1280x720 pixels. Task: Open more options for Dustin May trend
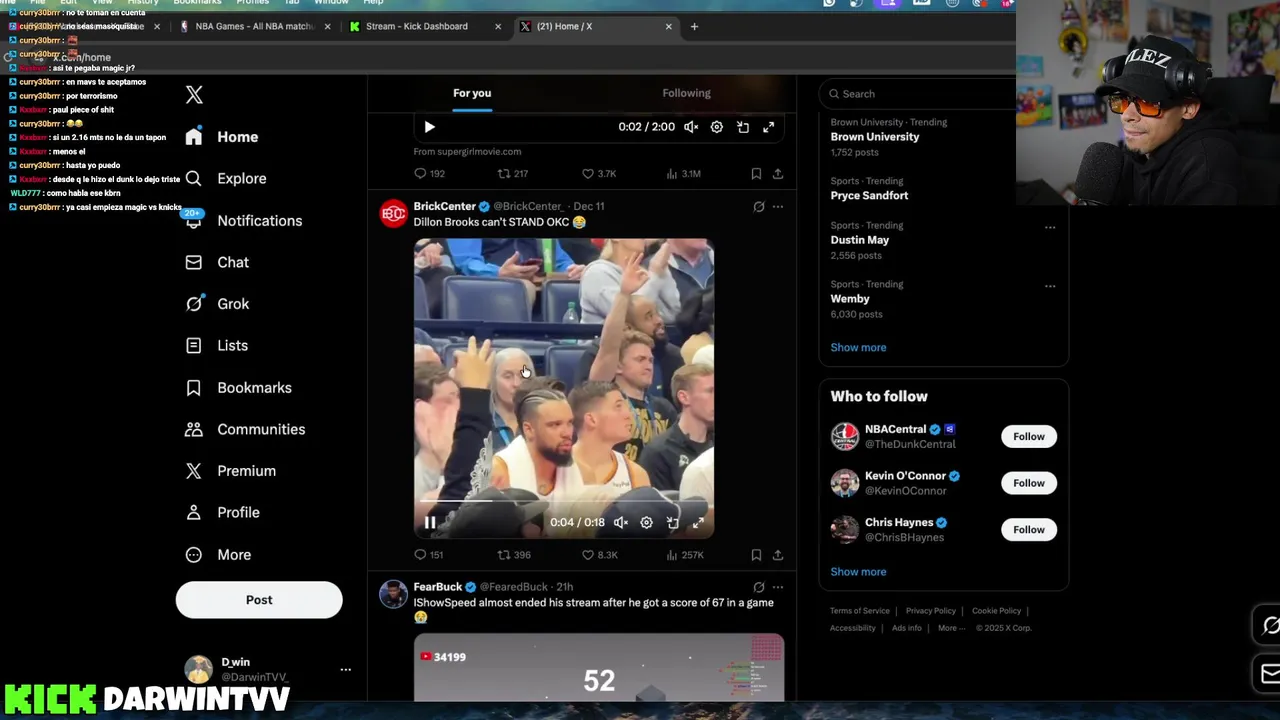click(1050, 228)
